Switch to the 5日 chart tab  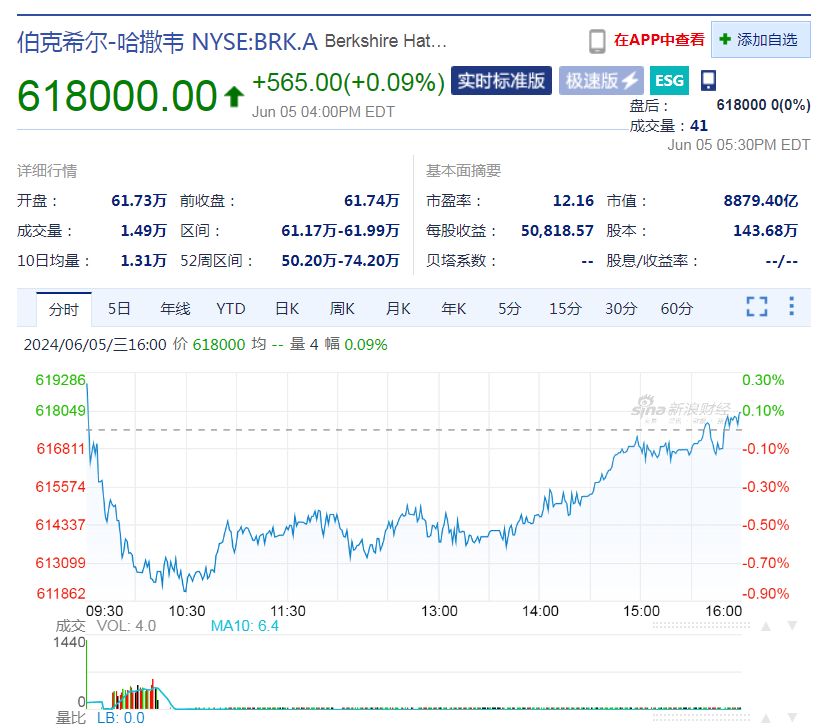[x=119, y=309]
